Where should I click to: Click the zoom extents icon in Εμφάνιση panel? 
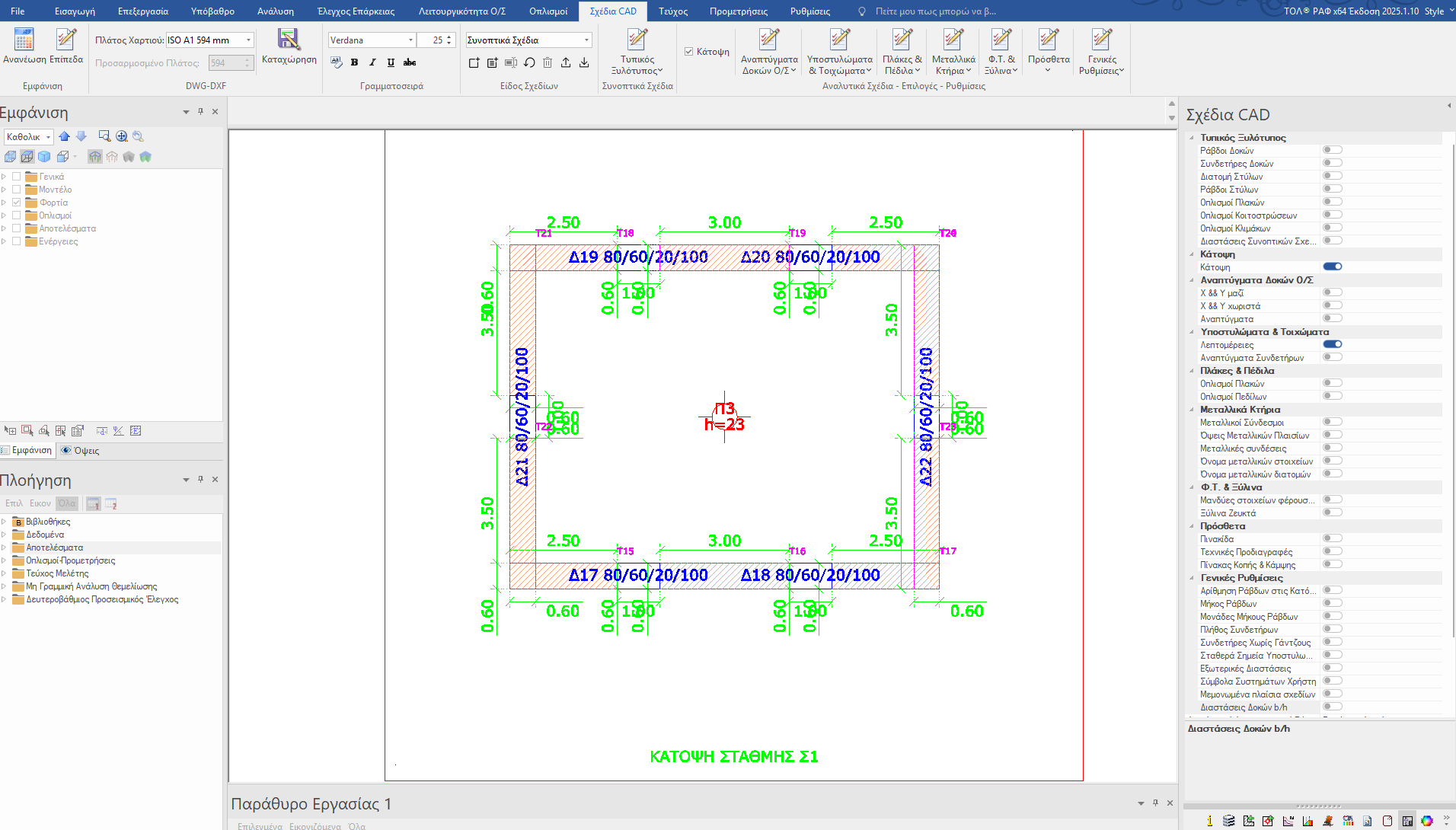122,136
